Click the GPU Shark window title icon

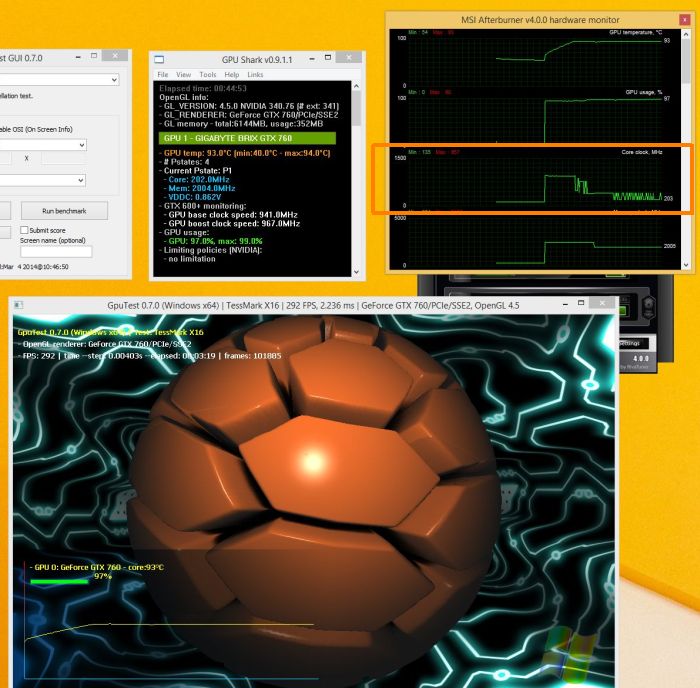tap(159, 59)
